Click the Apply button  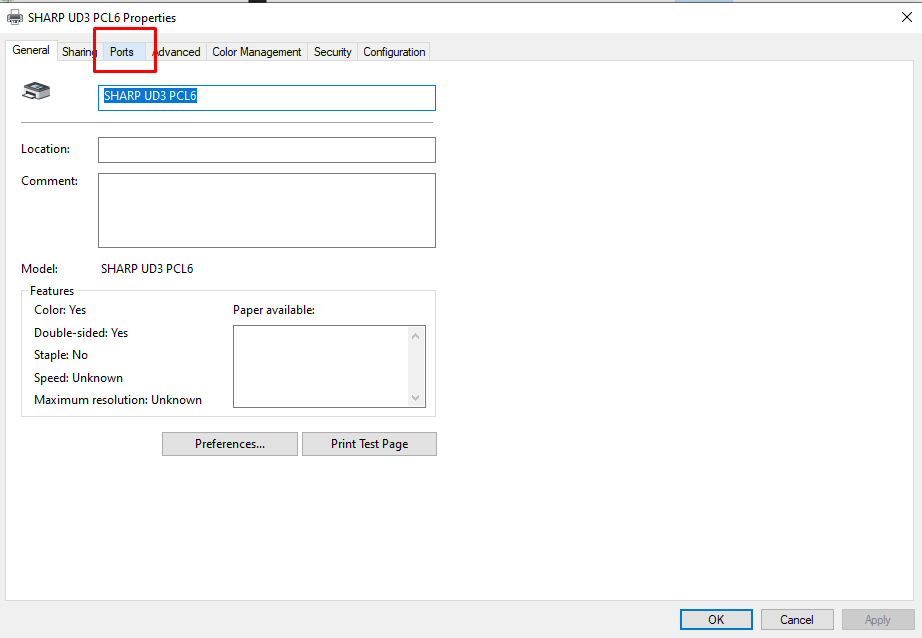click(x=877, y=619)
